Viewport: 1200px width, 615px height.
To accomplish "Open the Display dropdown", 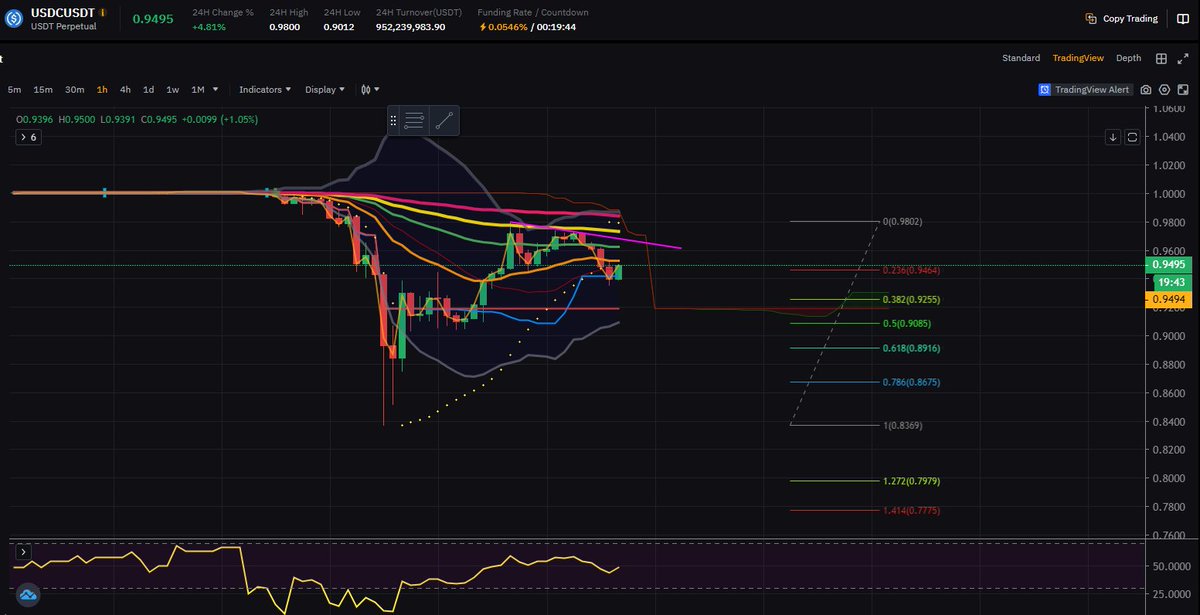I will pyautogui.click(x=322, y=89).
